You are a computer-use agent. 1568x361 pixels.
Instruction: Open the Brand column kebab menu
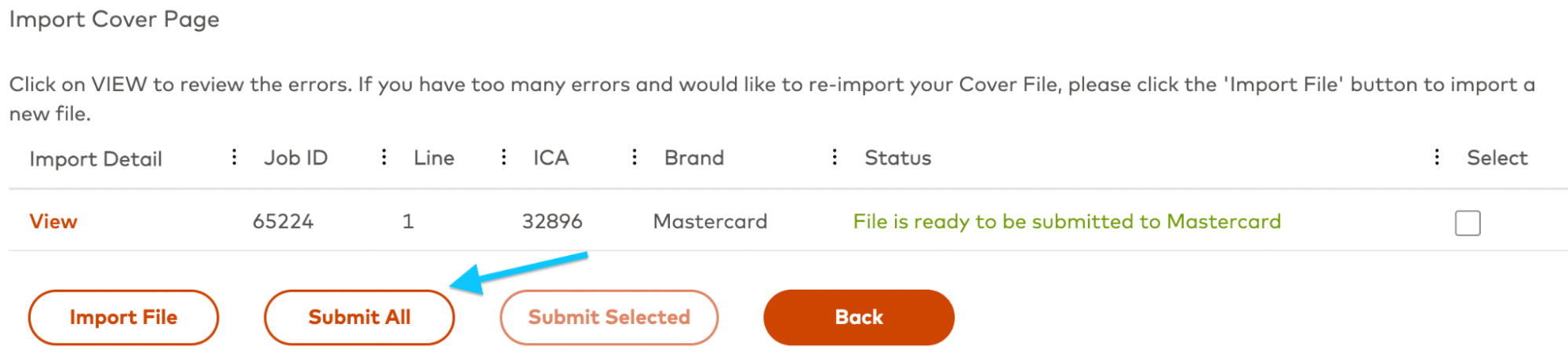tap(835, 157)
